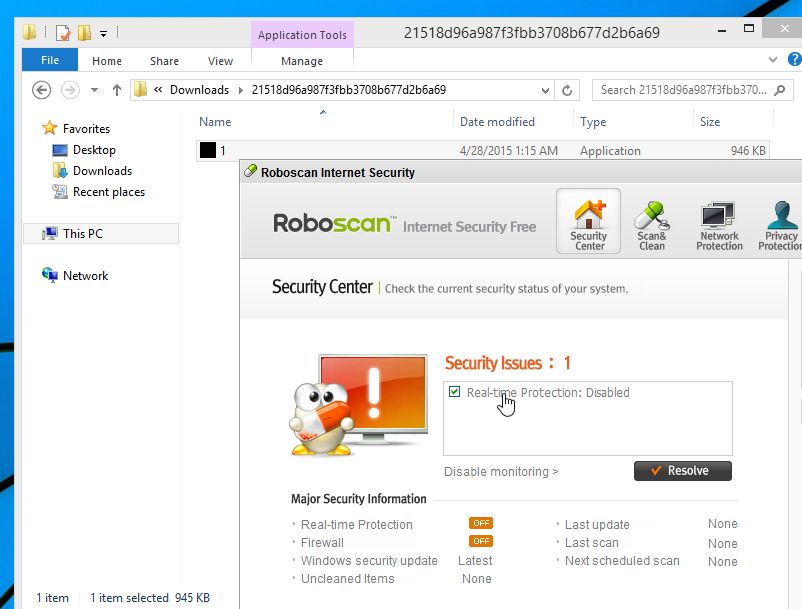
Task: Click the Disable monitoring link
Action: coord(501,471)
